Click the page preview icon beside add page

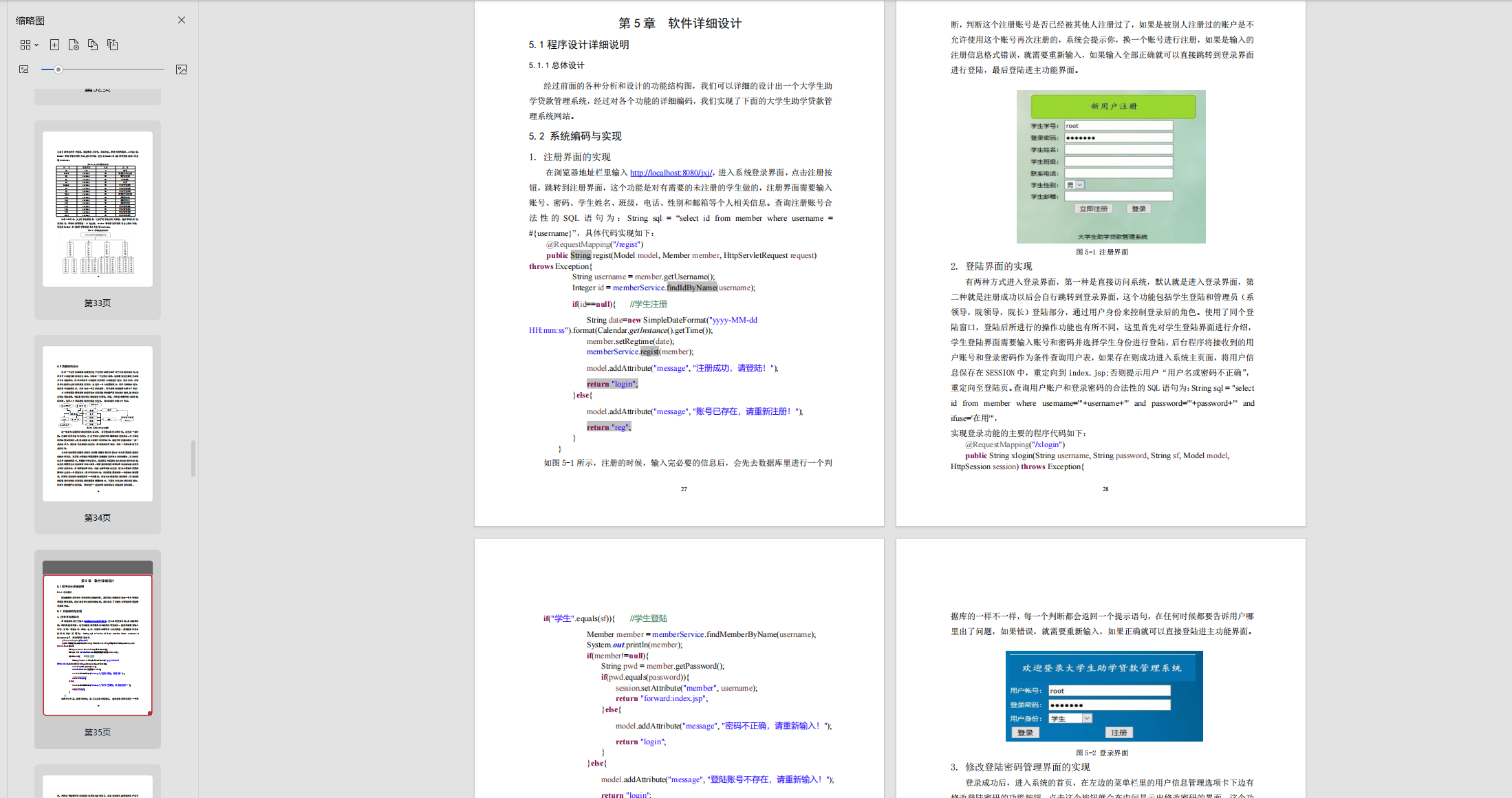point(74,45)
